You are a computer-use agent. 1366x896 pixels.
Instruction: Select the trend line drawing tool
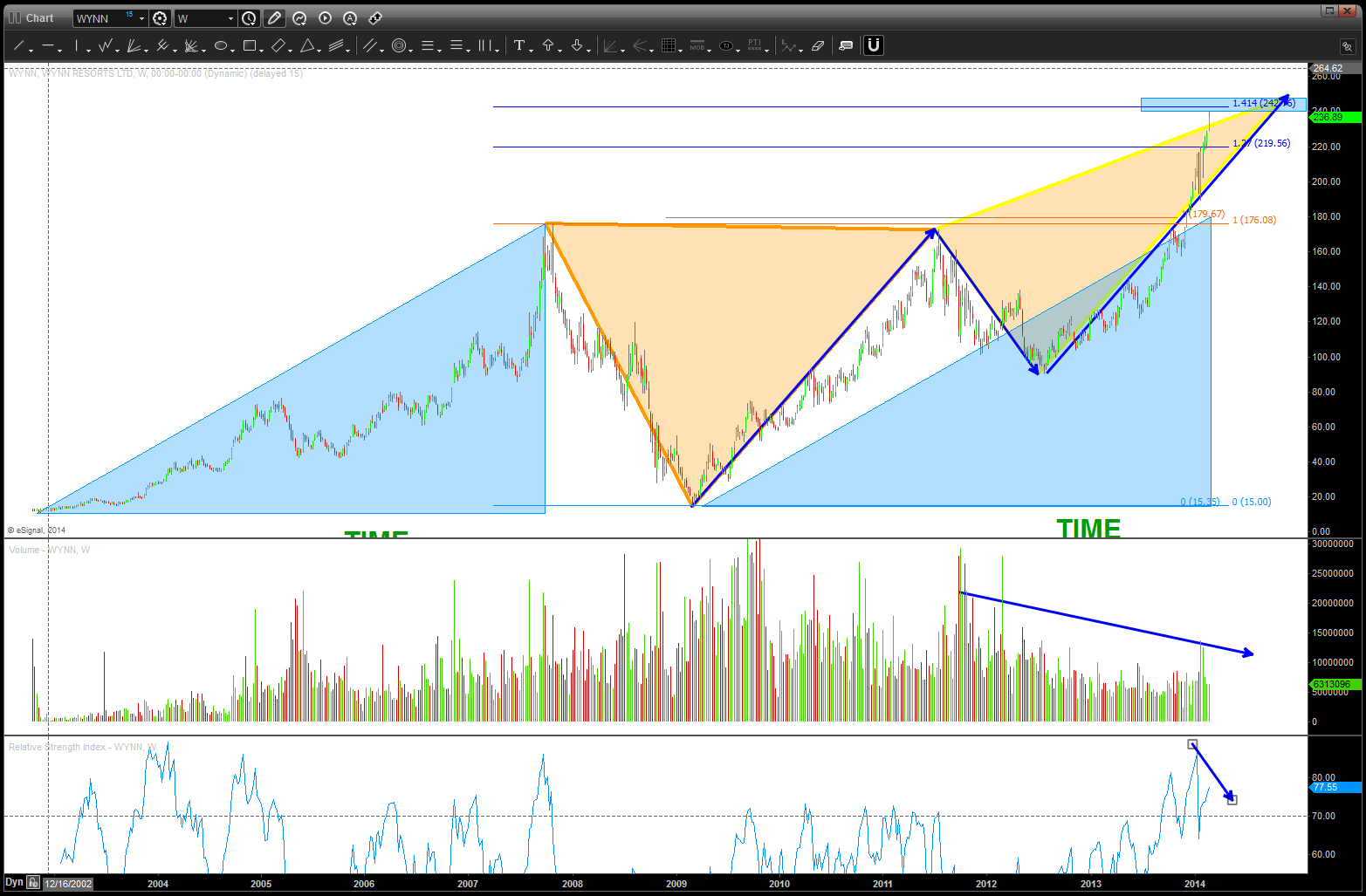point(18,46)
